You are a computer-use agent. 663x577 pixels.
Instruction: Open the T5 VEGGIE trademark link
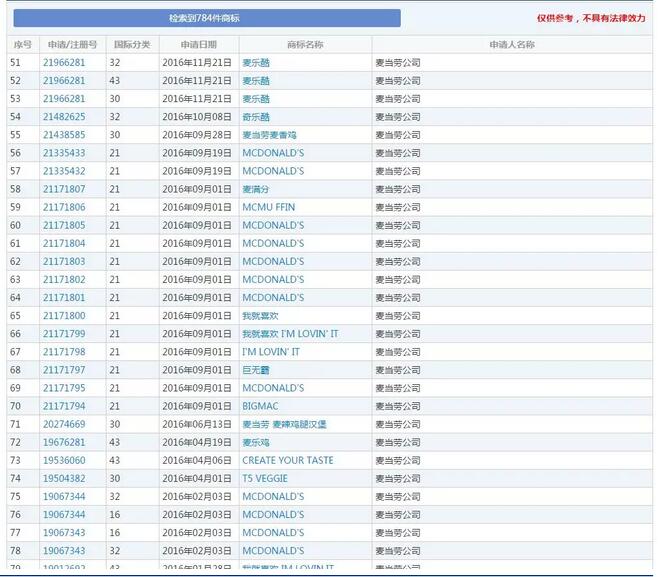point(265,479)
